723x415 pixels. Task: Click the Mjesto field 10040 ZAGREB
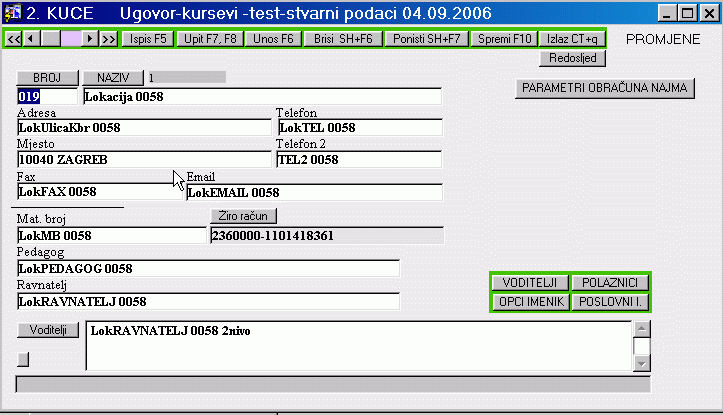[144, 160]
